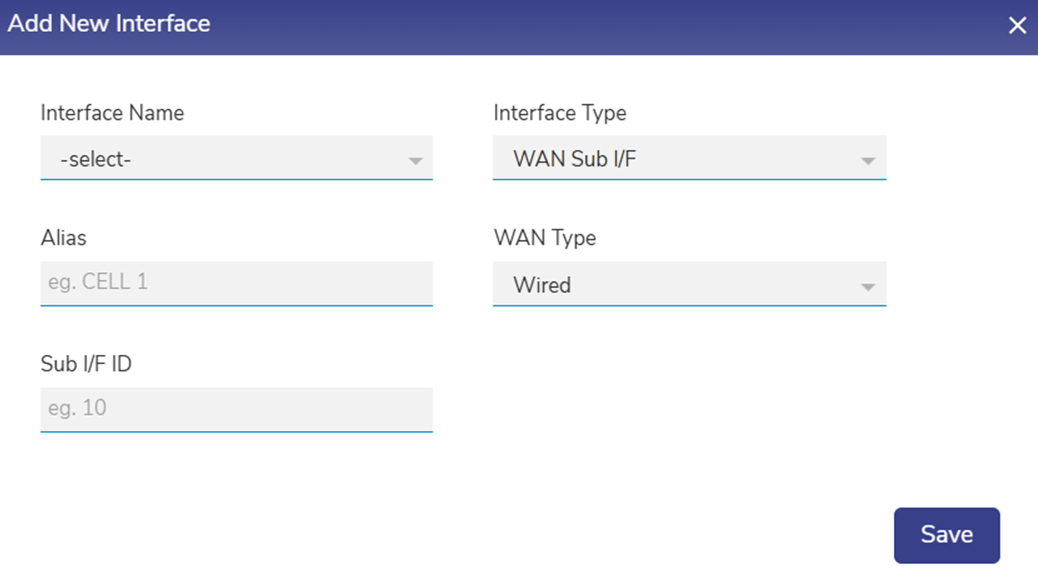The height and width of the screenshot is (570, 1038).
Task: Open the Interface Name '-select-' combo box
Action: pyautogui.click(x=236, y=158)
